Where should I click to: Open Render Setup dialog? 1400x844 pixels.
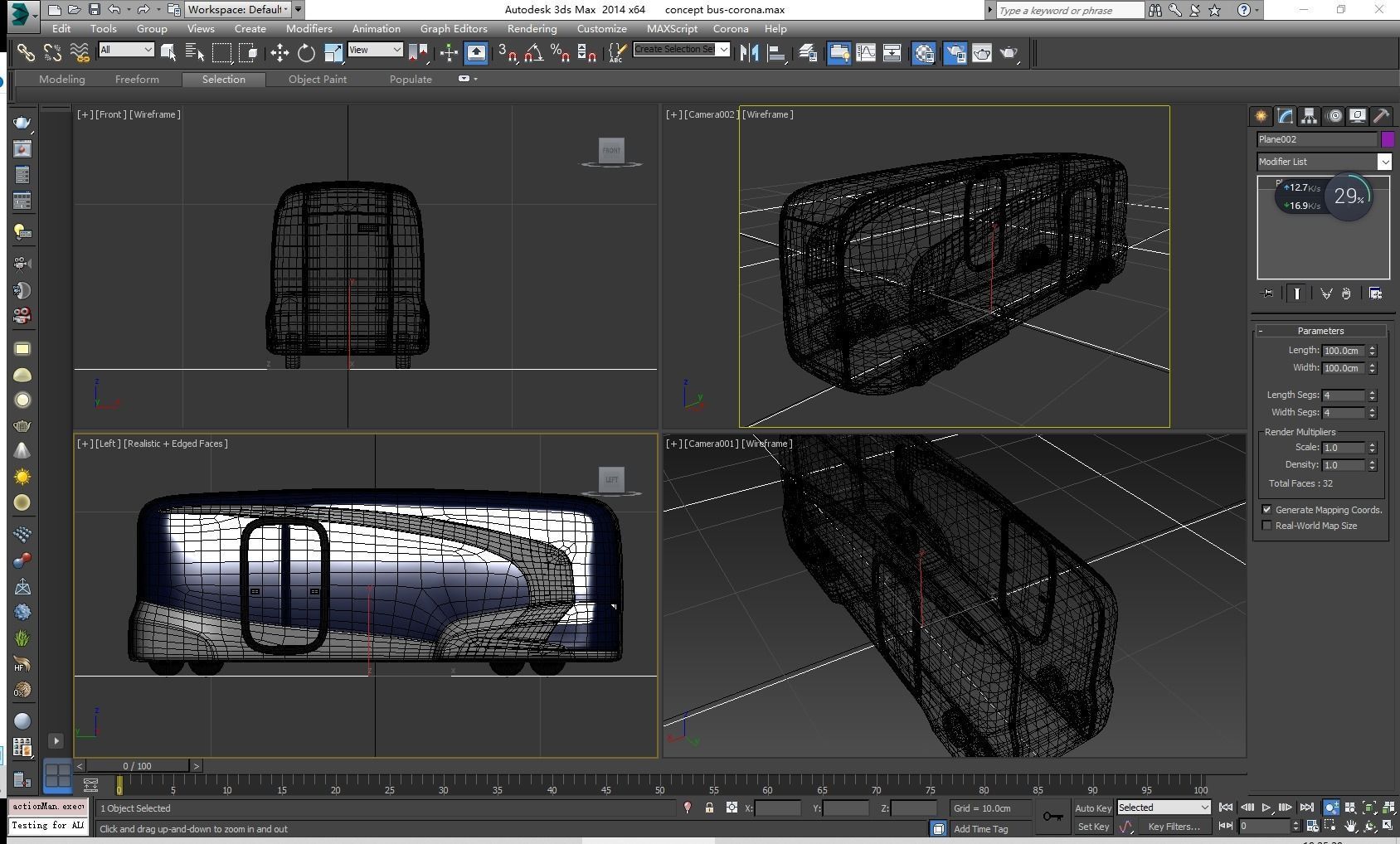click(x=955, y=52)
